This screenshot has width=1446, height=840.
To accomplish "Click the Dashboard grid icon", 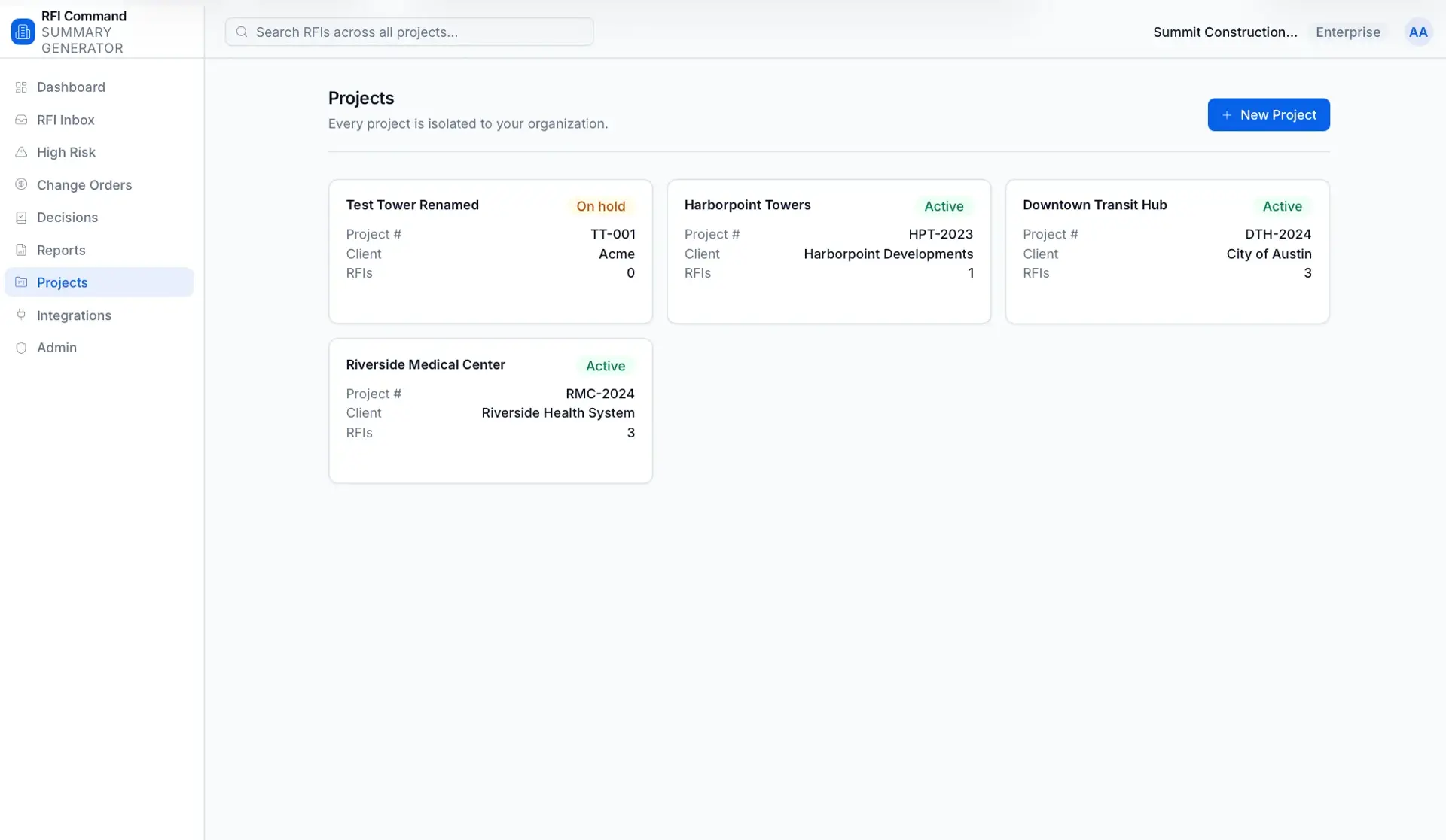I will pyautogui.click(x=21, y=87).
